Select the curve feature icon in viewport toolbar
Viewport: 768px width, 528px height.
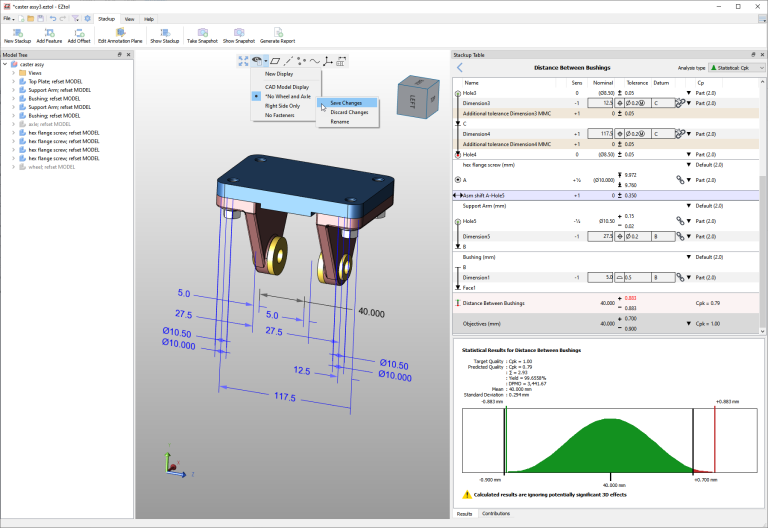tap(314, 61)
